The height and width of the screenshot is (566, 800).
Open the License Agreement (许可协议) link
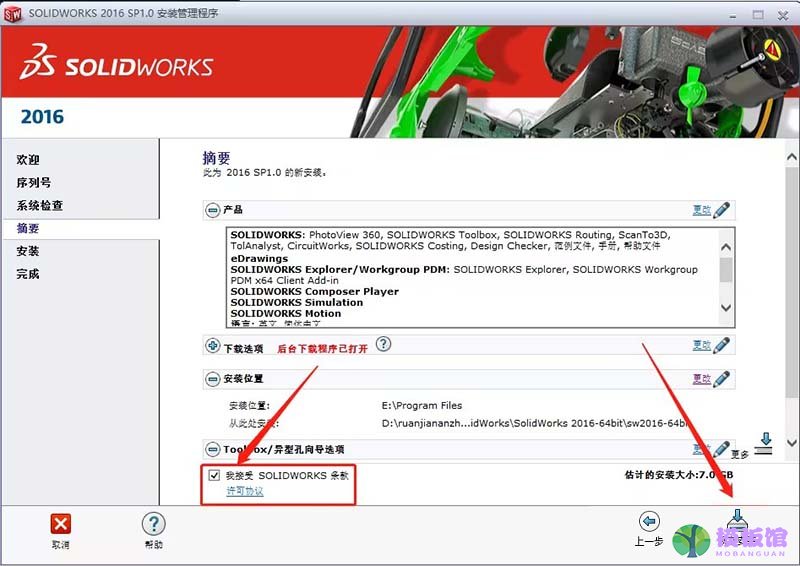point(245,491)
